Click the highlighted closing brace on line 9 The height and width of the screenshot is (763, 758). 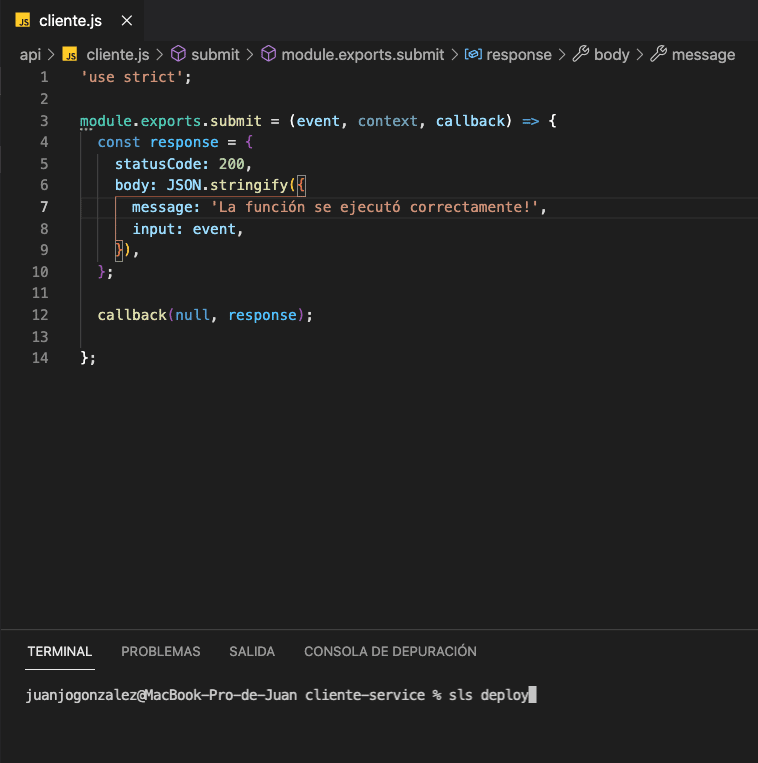[119, 250]
